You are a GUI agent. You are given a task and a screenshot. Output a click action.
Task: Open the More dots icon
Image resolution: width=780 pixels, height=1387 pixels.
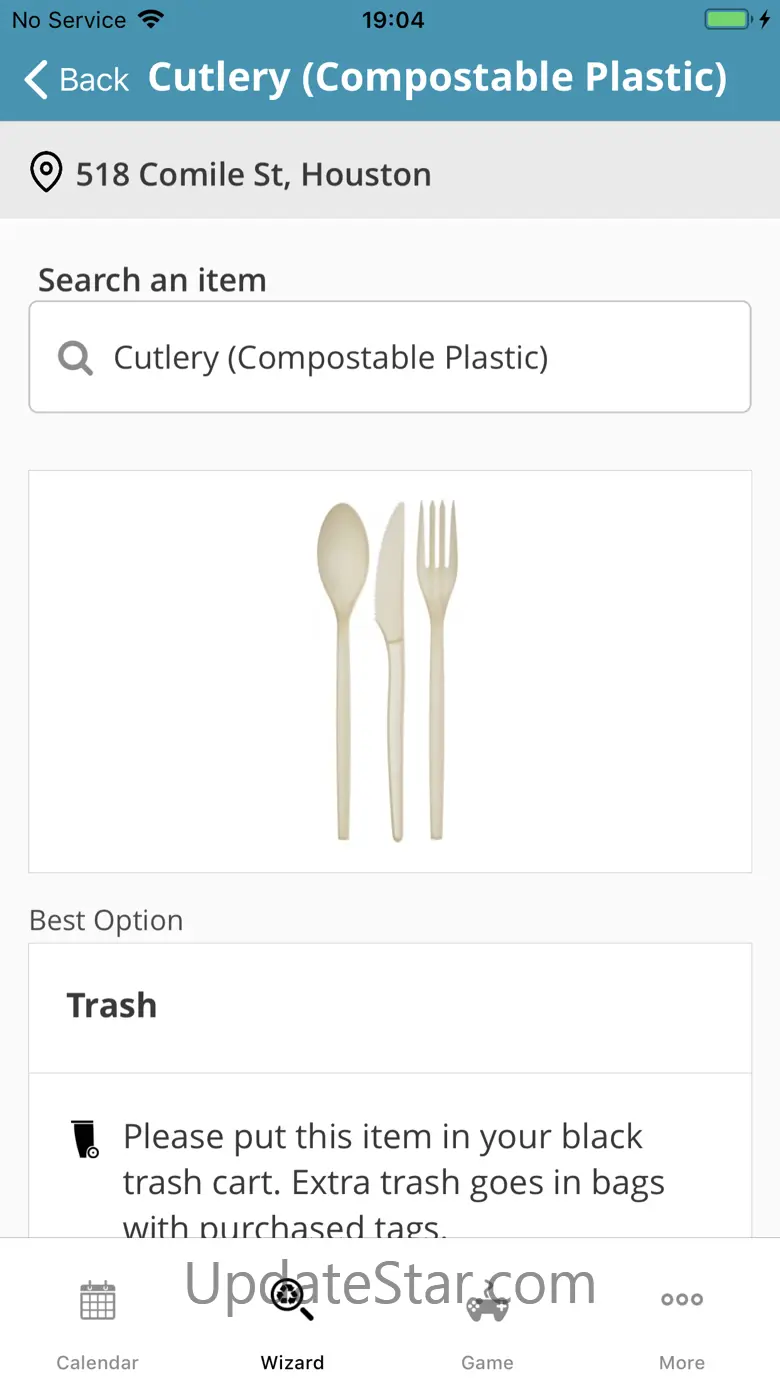pyautogui.click(x=682, y=1300)
